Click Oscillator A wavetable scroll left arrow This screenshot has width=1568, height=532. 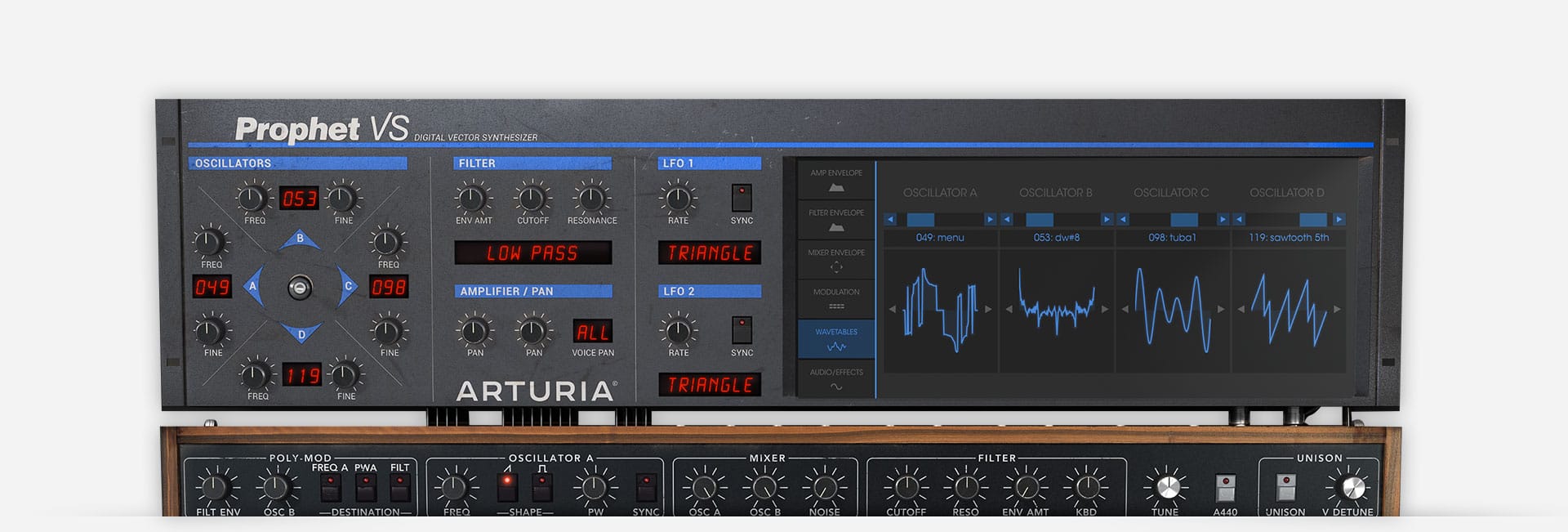(890, 219)
